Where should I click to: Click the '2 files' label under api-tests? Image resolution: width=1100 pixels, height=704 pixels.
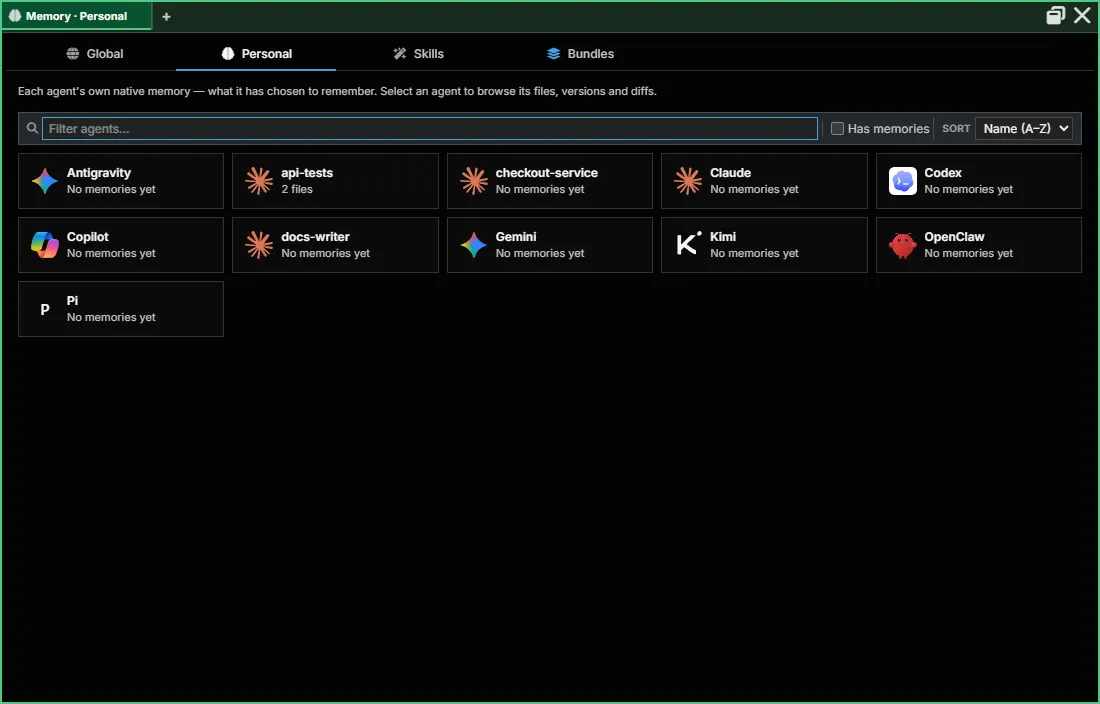(x=297, y=189)
